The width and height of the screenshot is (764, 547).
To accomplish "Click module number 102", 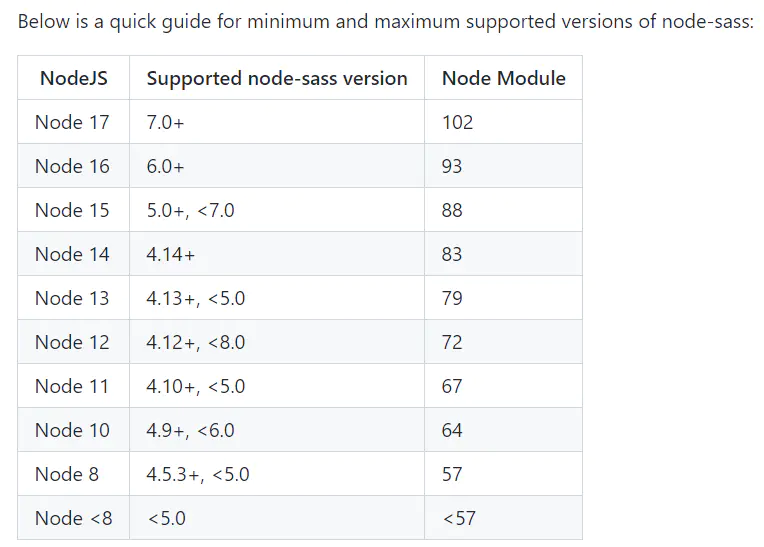I will pos(457,122).
